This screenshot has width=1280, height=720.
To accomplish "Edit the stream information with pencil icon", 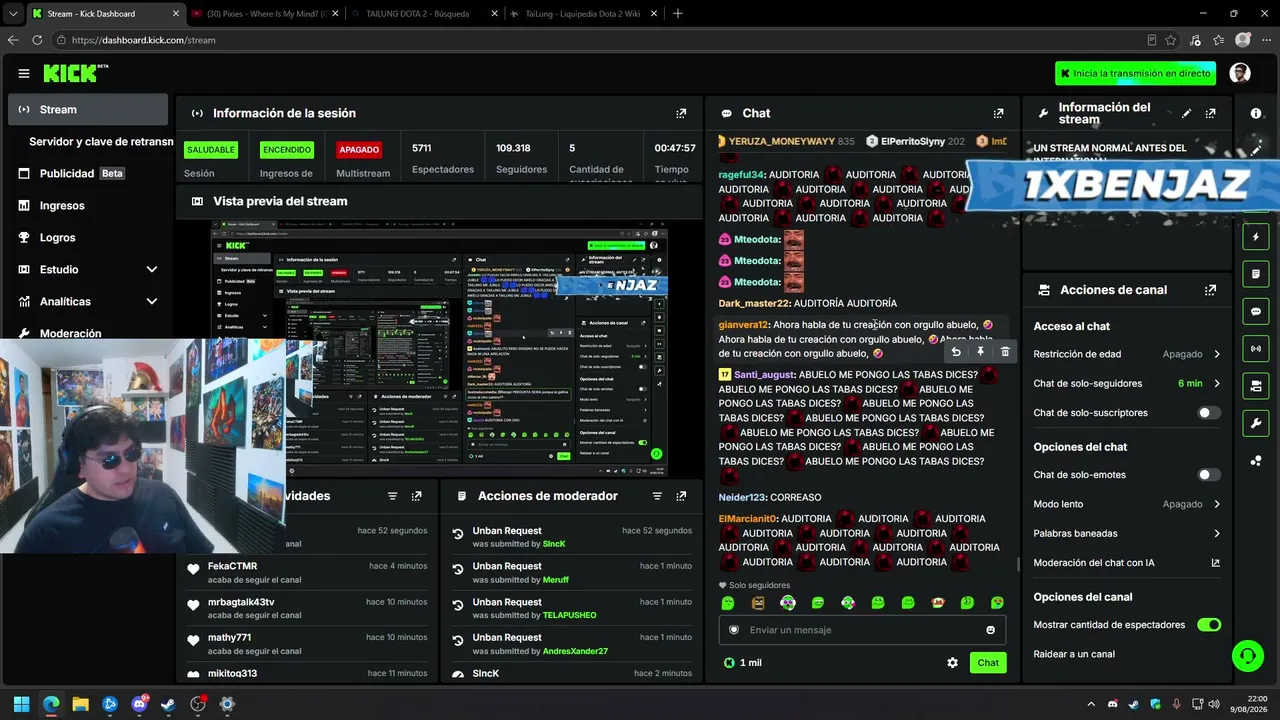I will [1187, 114].
